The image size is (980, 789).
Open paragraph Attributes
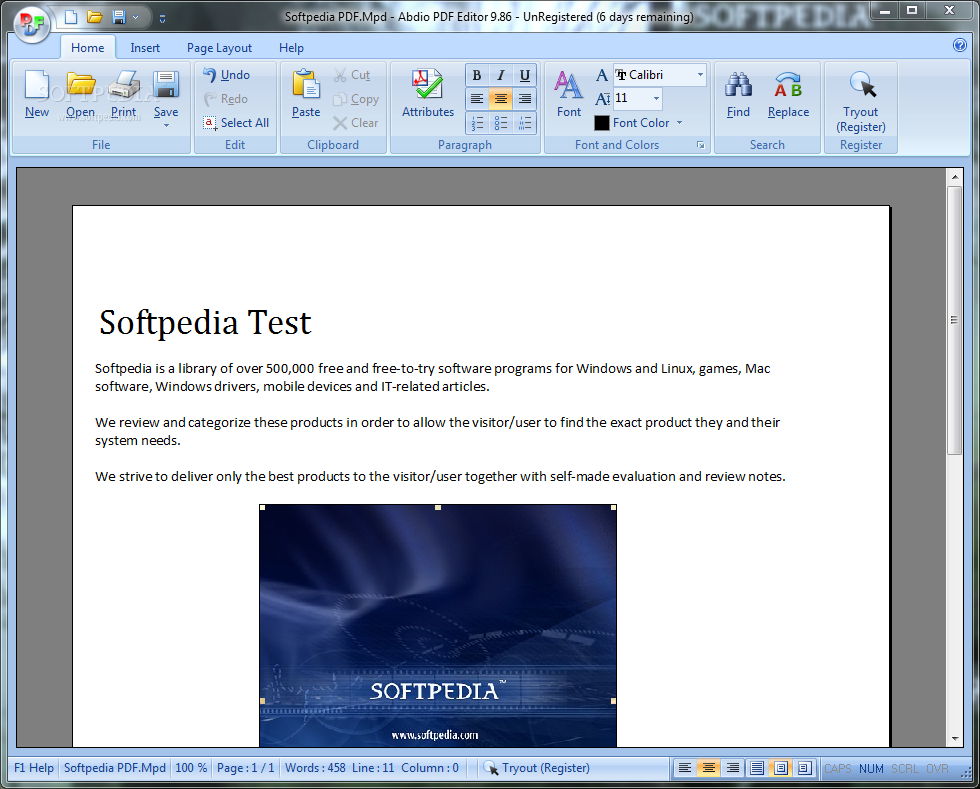pyautogui.click(x=428, y=94)
